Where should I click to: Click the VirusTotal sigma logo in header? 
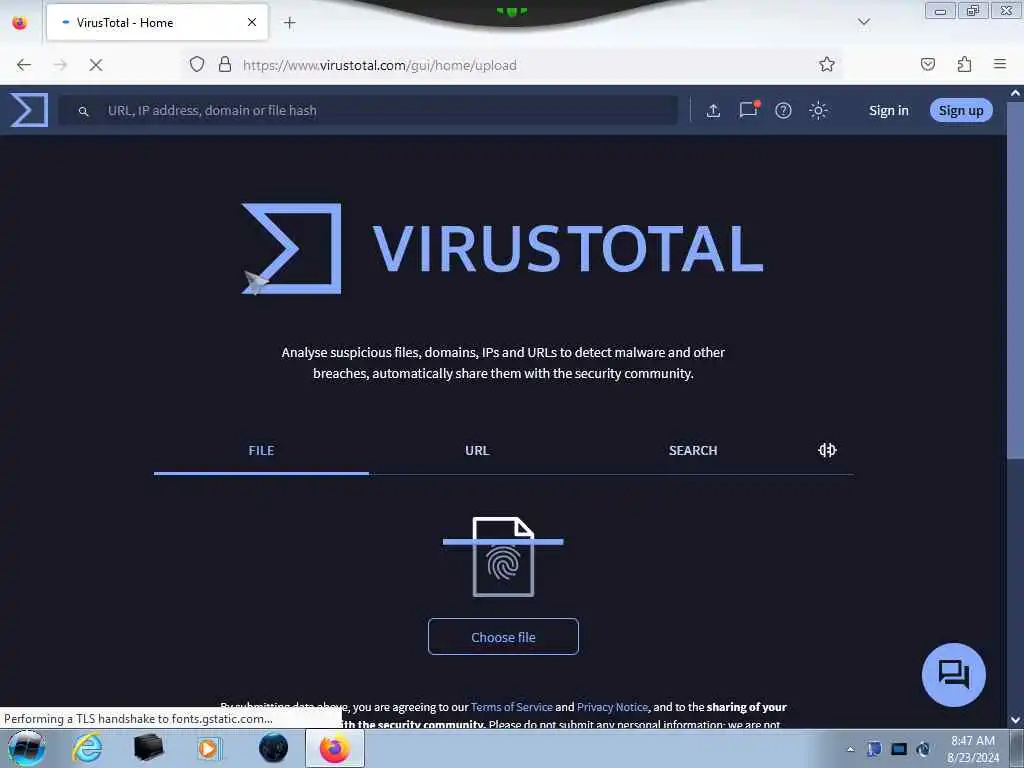[x=29, y=110]
